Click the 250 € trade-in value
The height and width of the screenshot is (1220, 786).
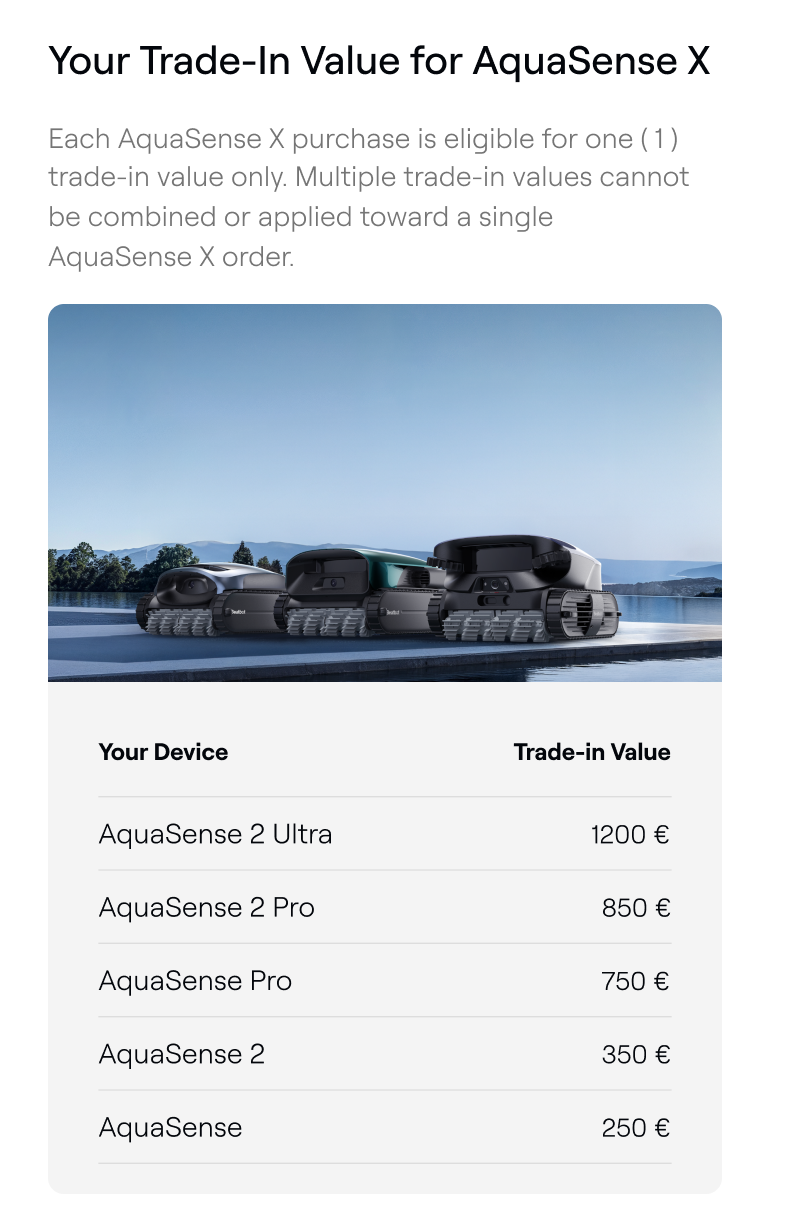point(636,1128)
